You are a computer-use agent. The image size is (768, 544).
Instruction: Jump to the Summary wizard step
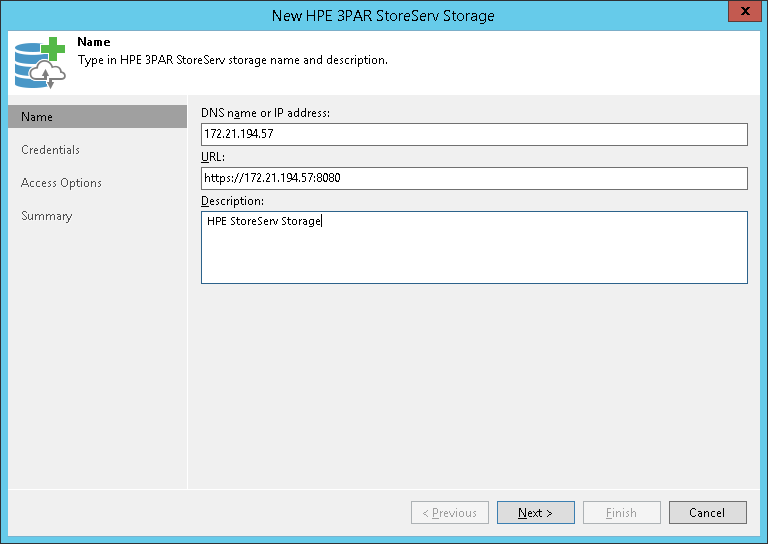pyautogui.click(x=46, y=216)
